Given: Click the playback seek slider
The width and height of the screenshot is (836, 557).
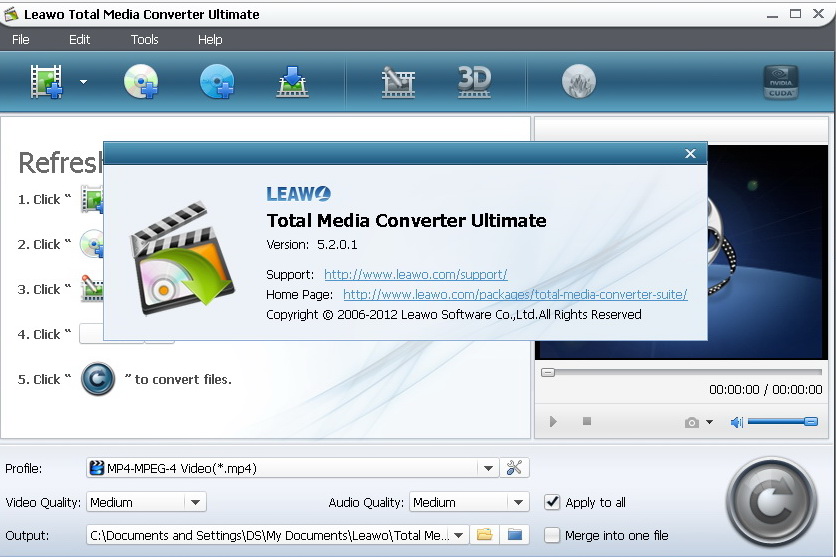Looking at the screenshot, I should tap(681, 372).
